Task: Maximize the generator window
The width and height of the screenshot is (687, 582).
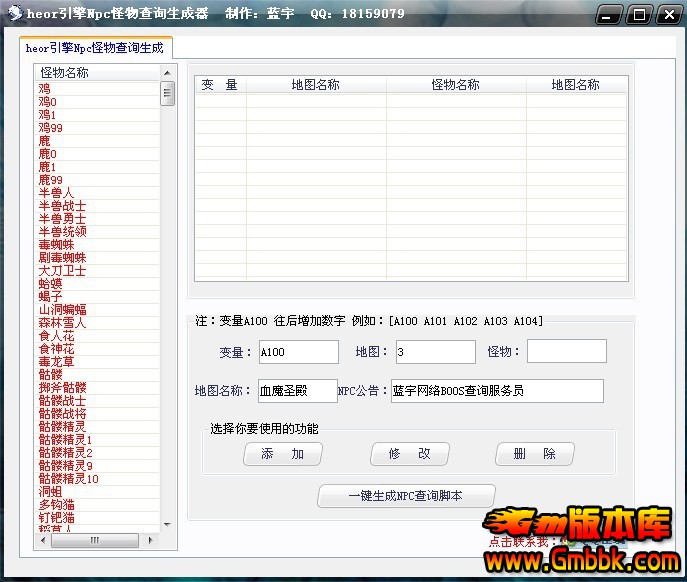Action: tap(640, 14)
